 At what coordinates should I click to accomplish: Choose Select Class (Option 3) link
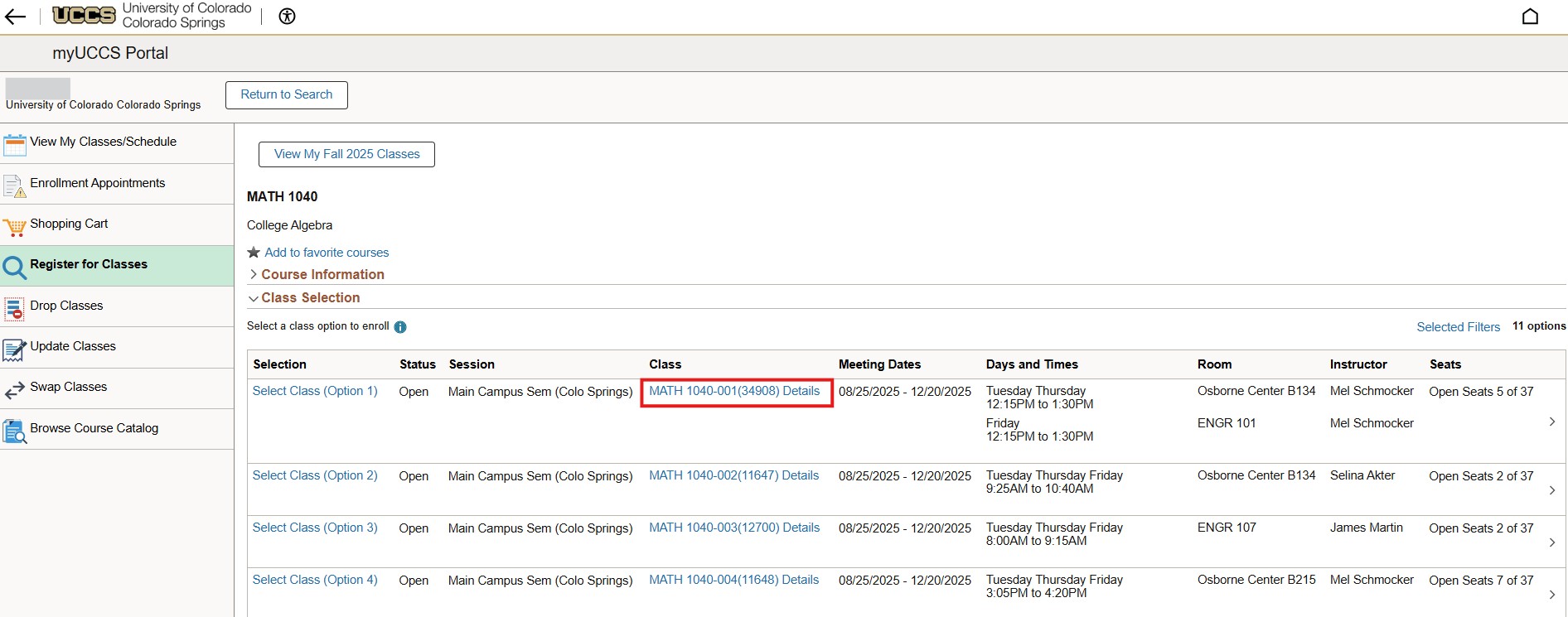pos(315,528)
